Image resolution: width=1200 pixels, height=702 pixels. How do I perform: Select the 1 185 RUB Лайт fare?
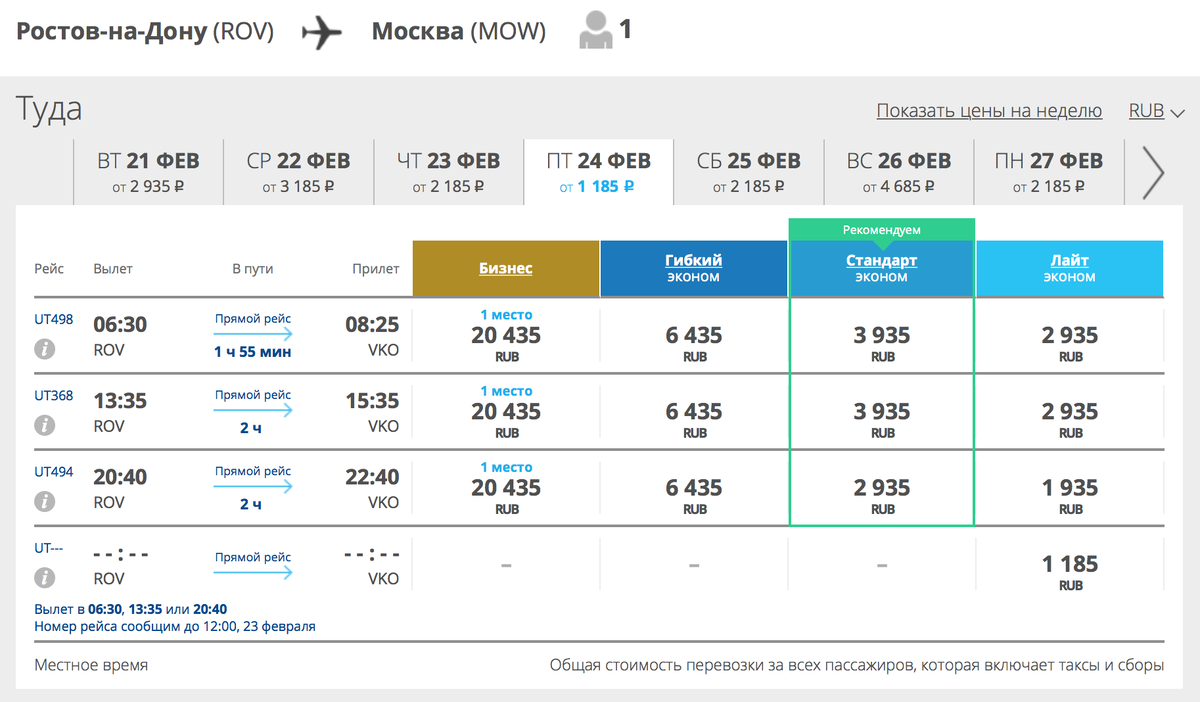[1070, 572]
